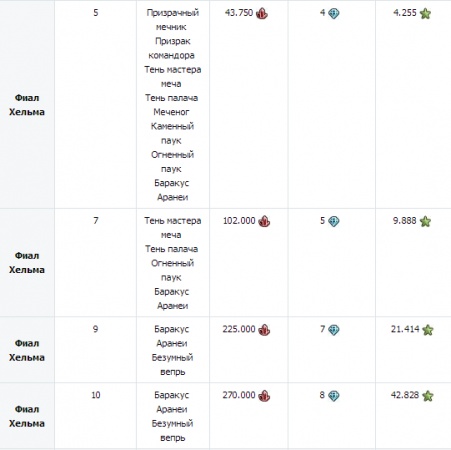The image size is (451, 450).
Task: Select the Фиал Хельма header in level 10 row
Action: (27, 416)
